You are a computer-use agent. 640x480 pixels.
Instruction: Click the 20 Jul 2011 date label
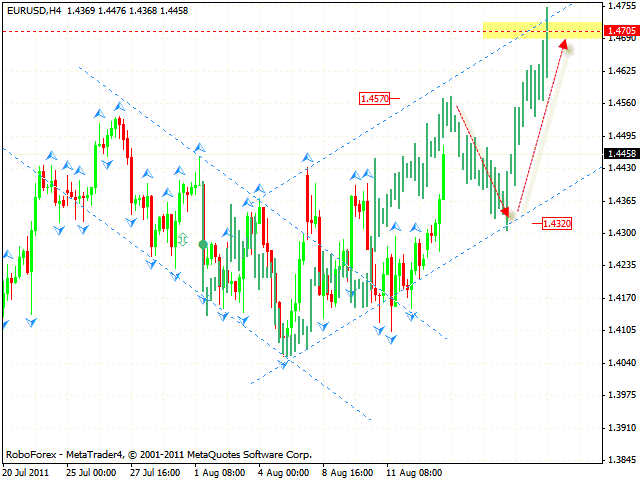(25, 473)
